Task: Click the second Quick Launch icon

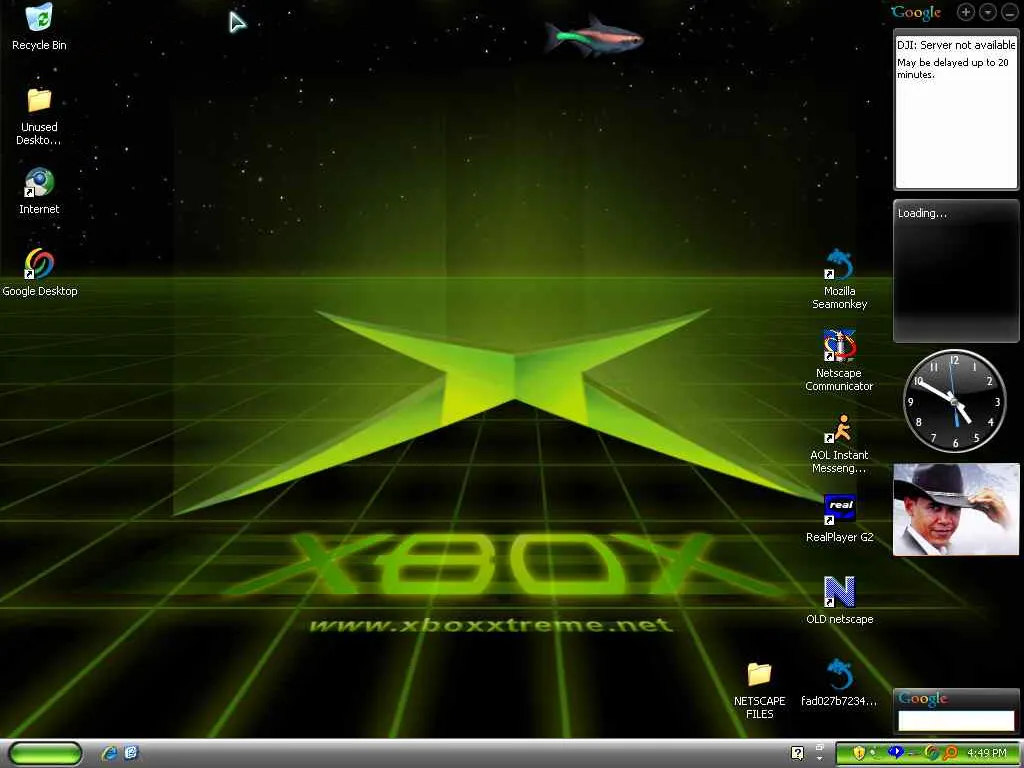Action: tap(131, 753)
